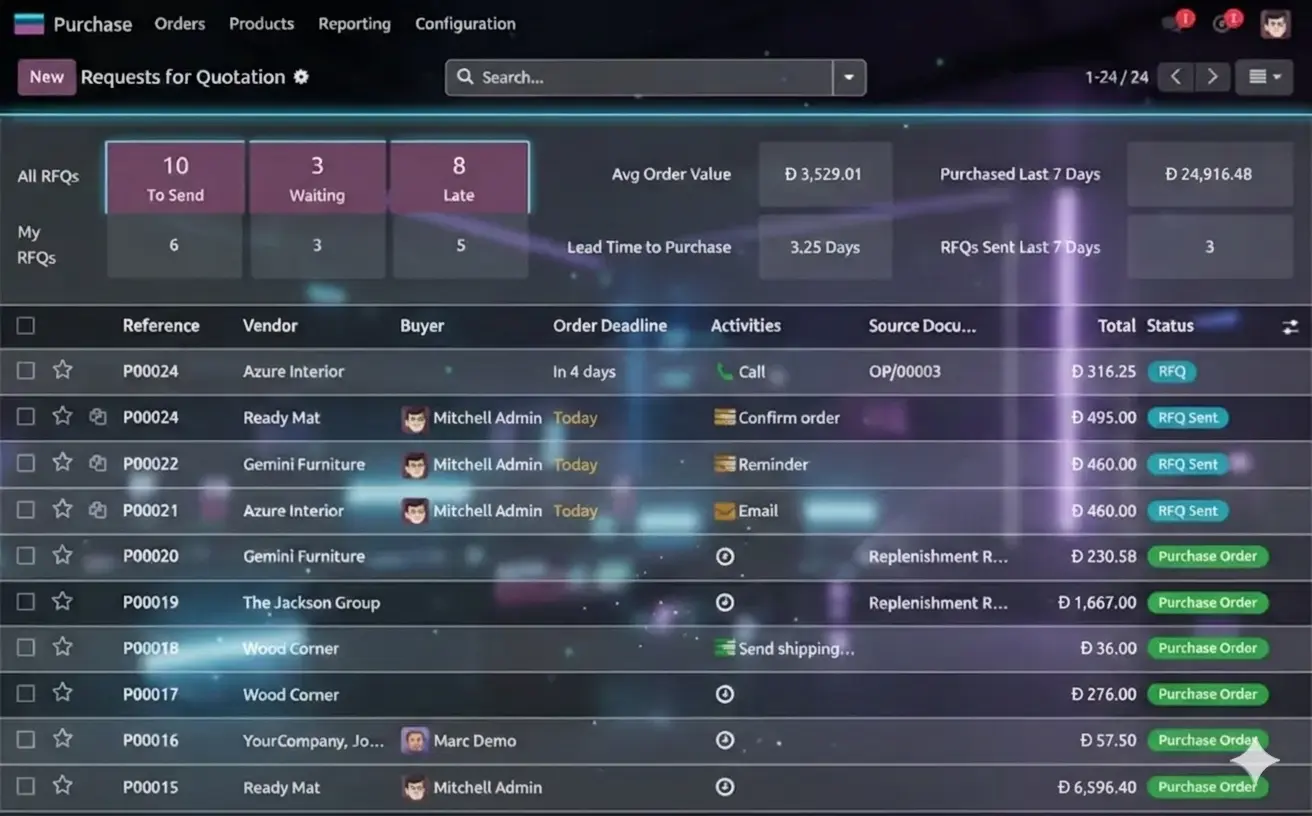This screenshot has height=816, width=1312.
Task: Click the settings gear beside Requests for Quotation
Action: click(301, 77)
